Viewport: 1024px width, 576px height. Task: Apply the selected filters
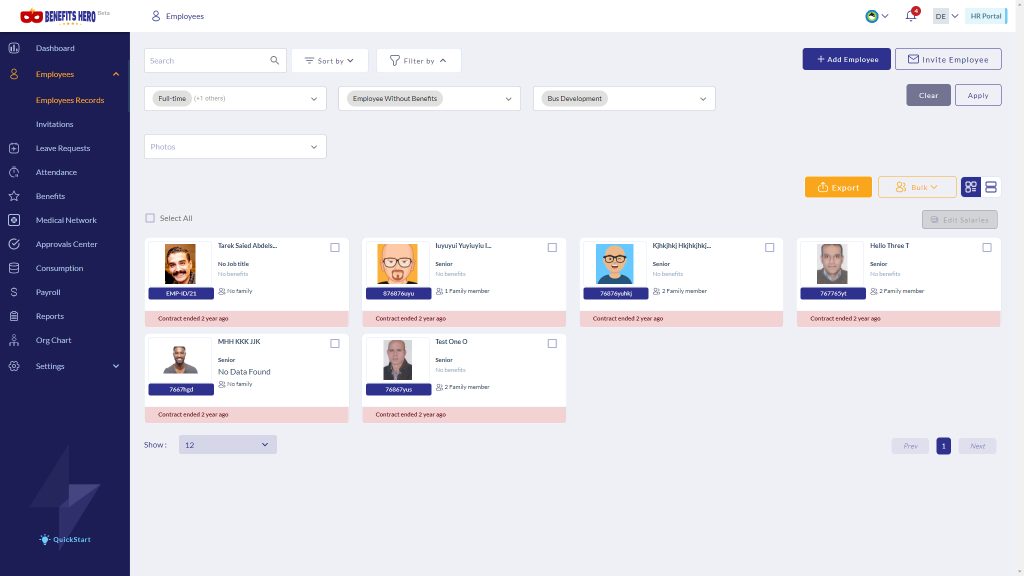pos(978,95)
